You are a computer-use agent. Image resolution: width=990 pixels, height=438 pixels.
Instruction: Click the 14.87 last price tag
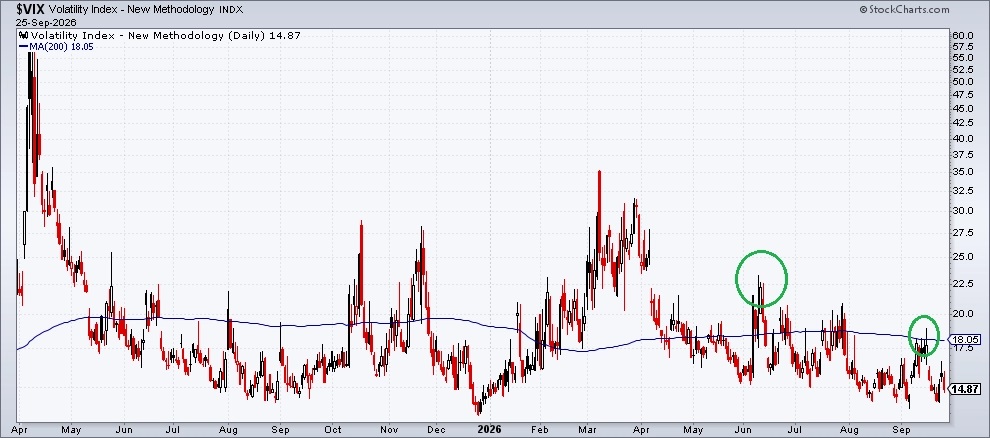[x=966, y=389]
